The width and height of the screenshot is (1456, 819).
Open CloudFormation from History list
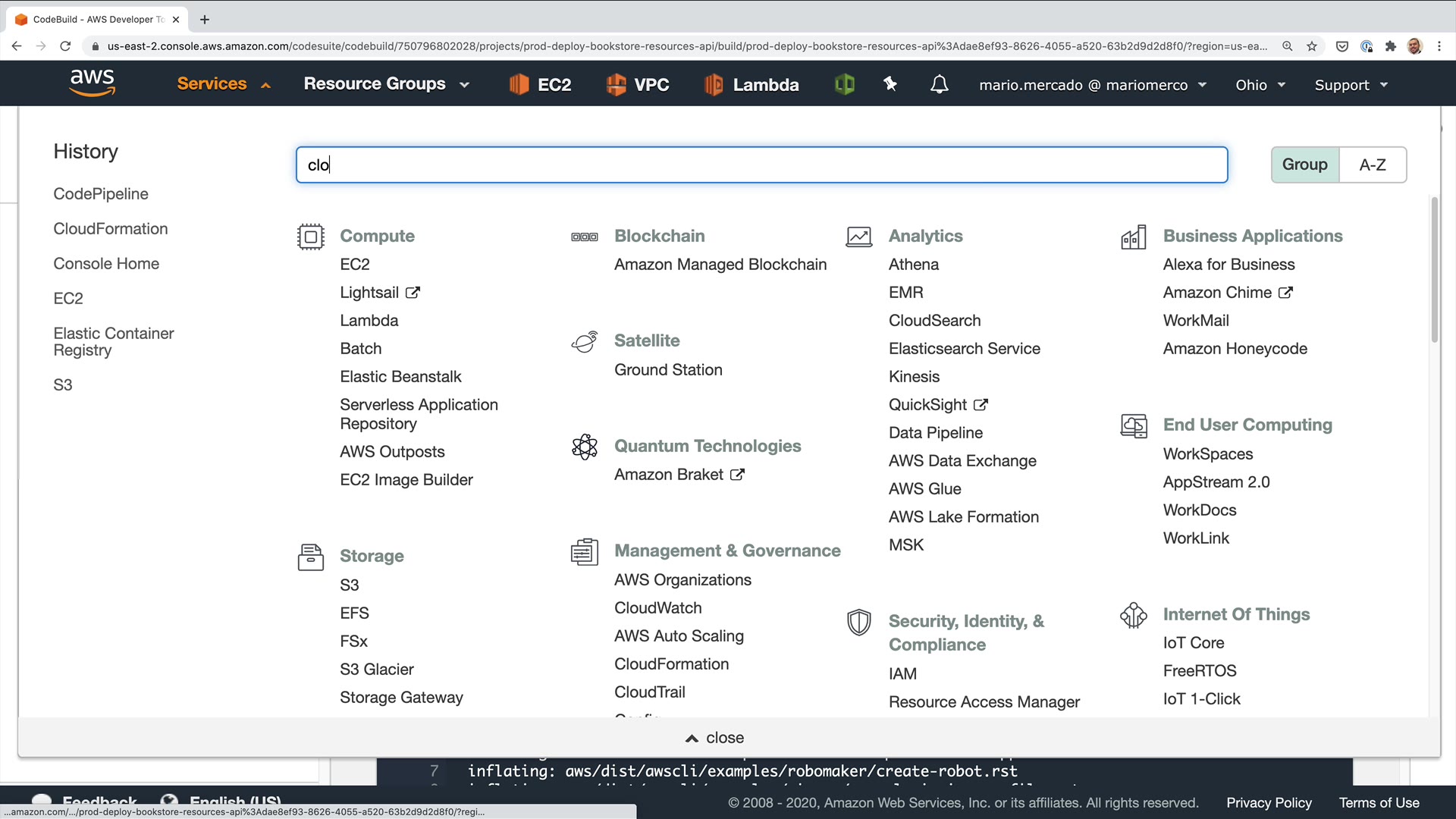point(111,228)
